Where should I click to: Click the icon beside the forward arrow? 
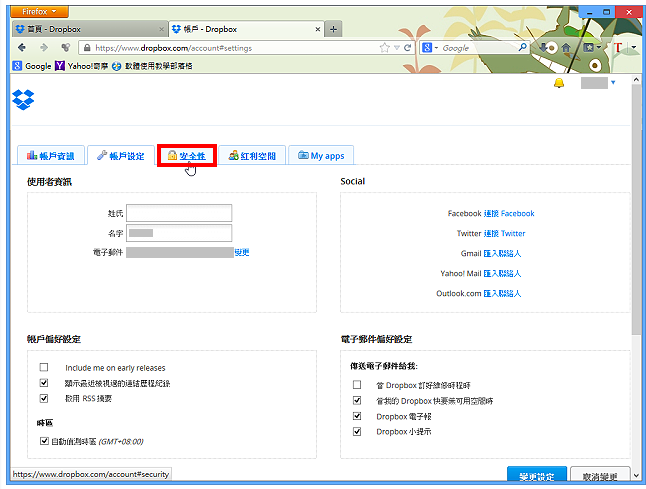66,48
